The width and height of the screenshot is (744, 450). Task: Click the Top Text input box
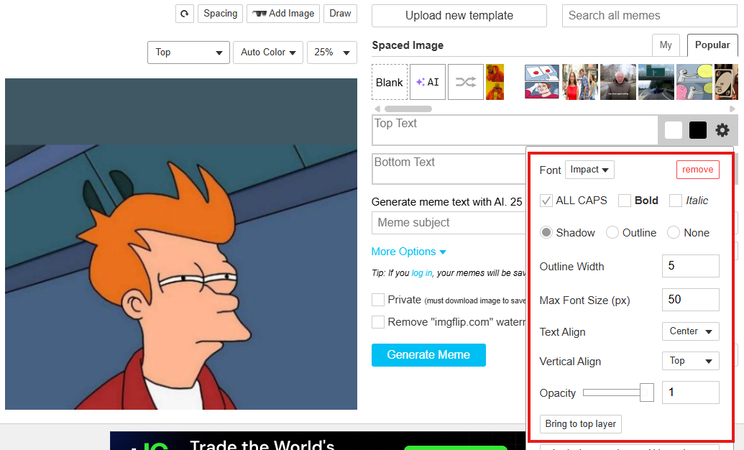(x=515, y=130)
